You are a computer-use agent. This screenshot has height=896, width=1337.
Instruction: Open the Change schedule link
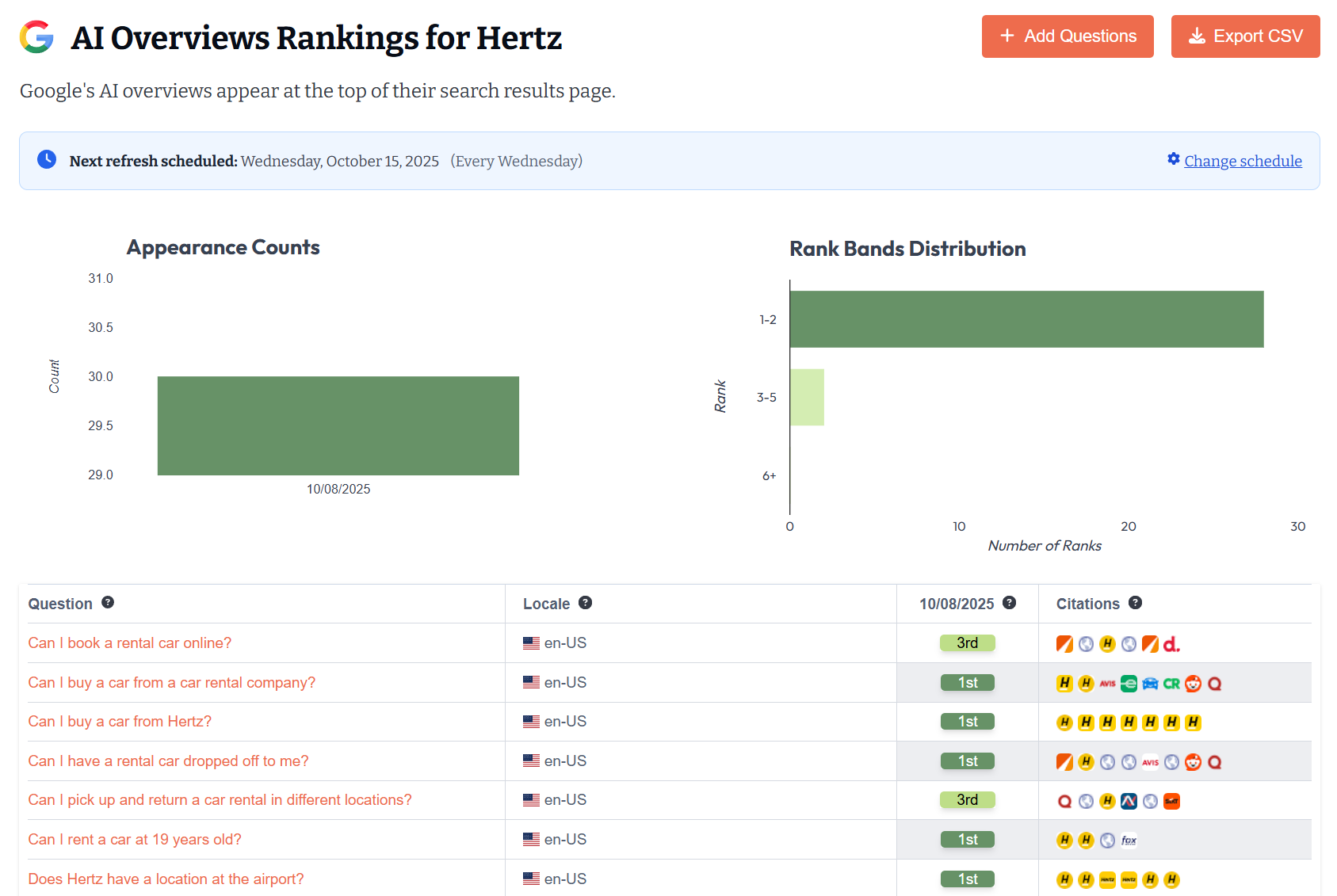point(1242,161)
